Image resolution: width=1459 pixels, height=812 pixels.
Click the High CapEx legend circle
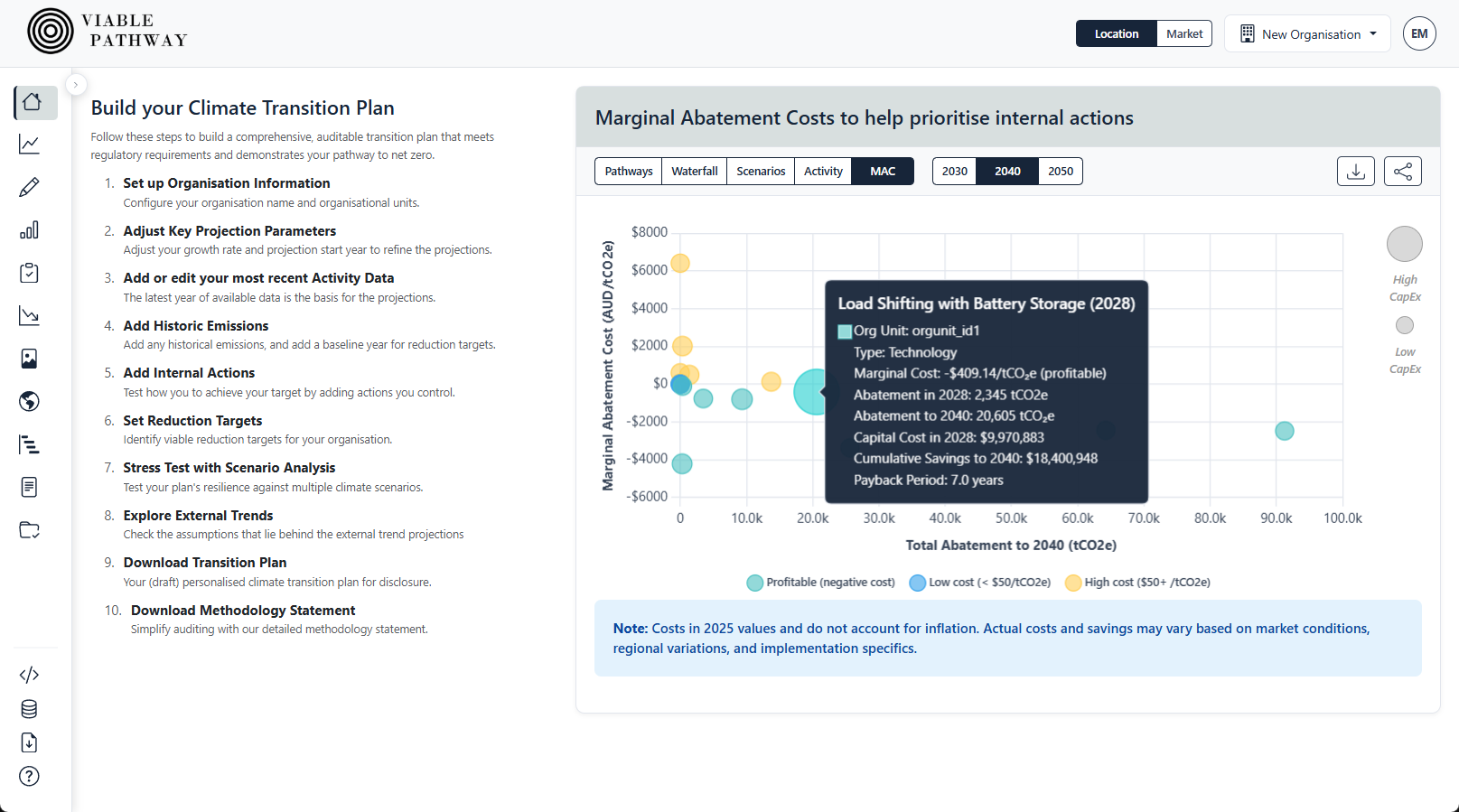tap(1404, 244)
